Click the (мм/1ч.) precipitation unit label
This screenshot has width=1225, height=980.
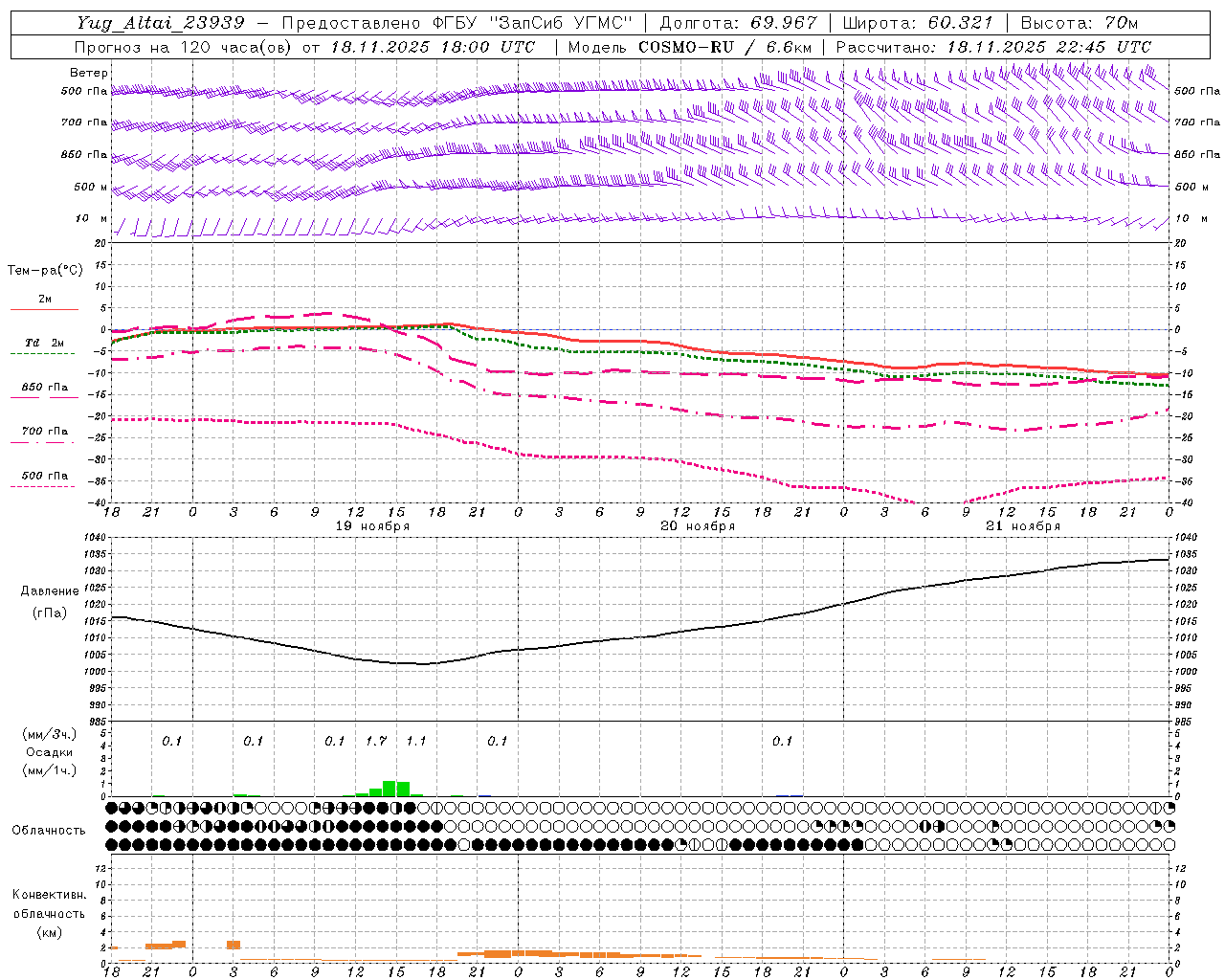click(50, 770)
